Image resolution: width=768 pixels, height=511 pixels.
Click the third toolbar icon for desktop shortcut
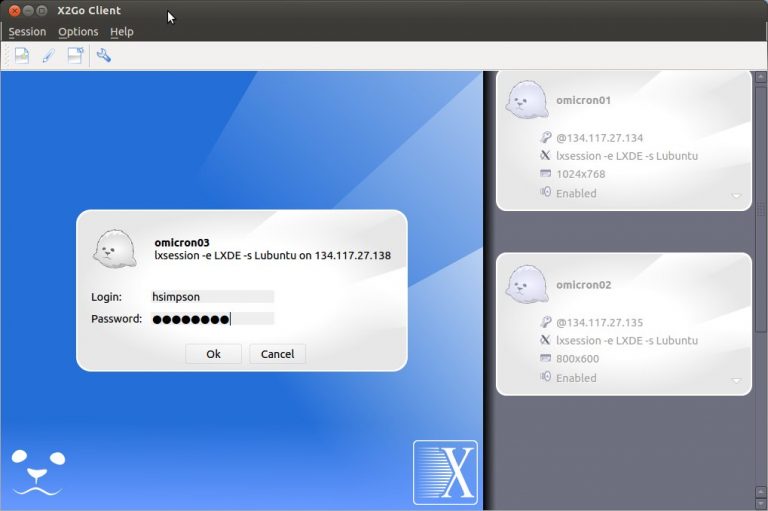click(x=75, y=56)
